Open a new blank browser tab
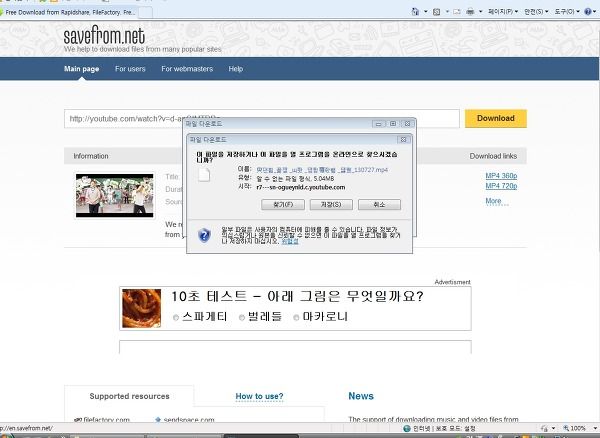Viewport: 600px width, 438px height. (145, 13)
